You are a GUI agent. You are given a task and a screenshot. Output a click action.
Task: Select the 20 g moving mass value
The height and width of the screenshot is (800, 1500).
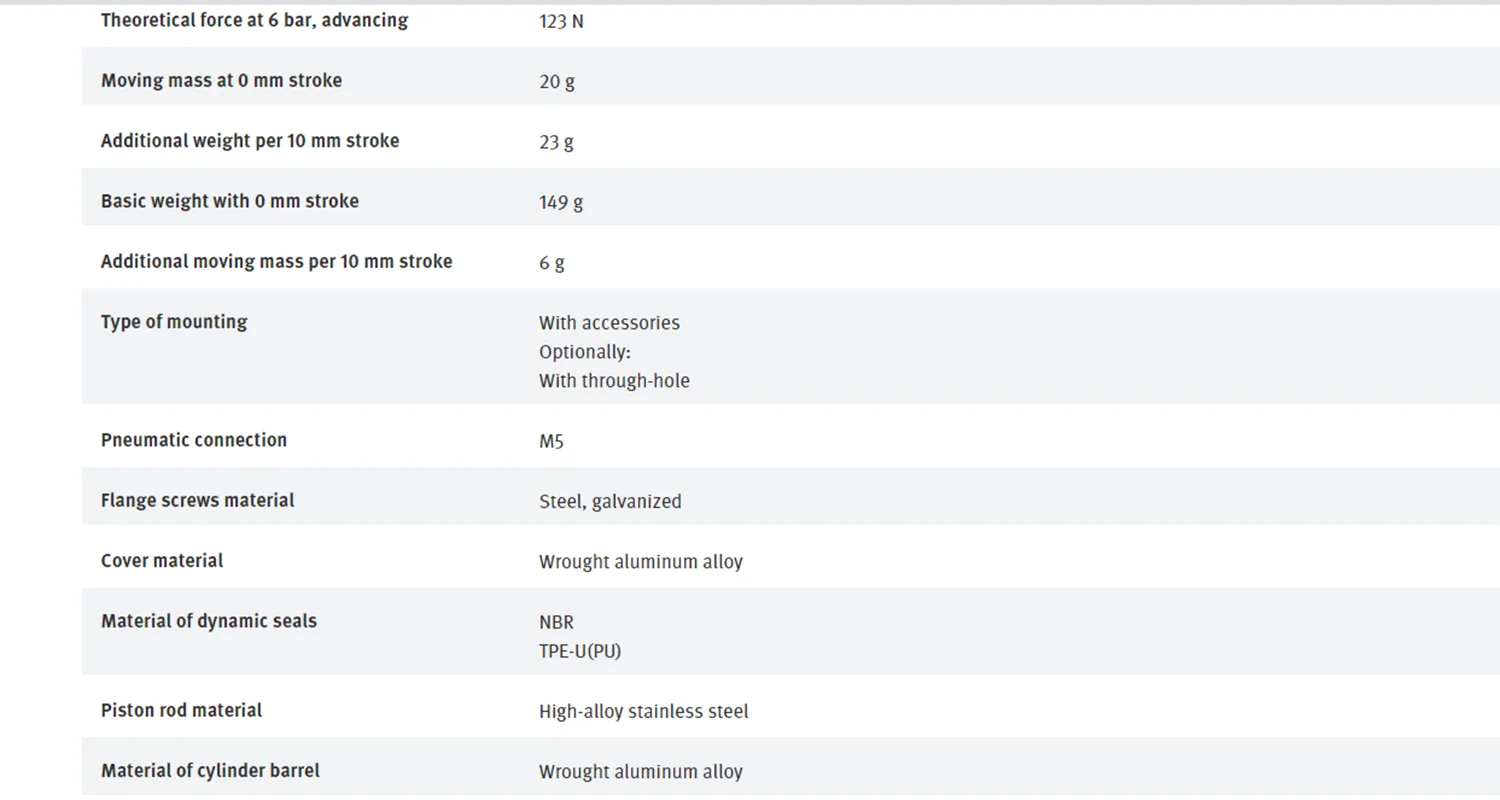[557, 82]
